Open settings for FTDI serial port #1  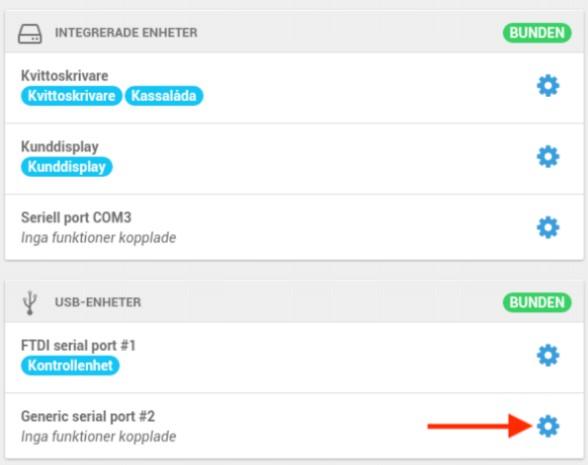coord(548,355)
